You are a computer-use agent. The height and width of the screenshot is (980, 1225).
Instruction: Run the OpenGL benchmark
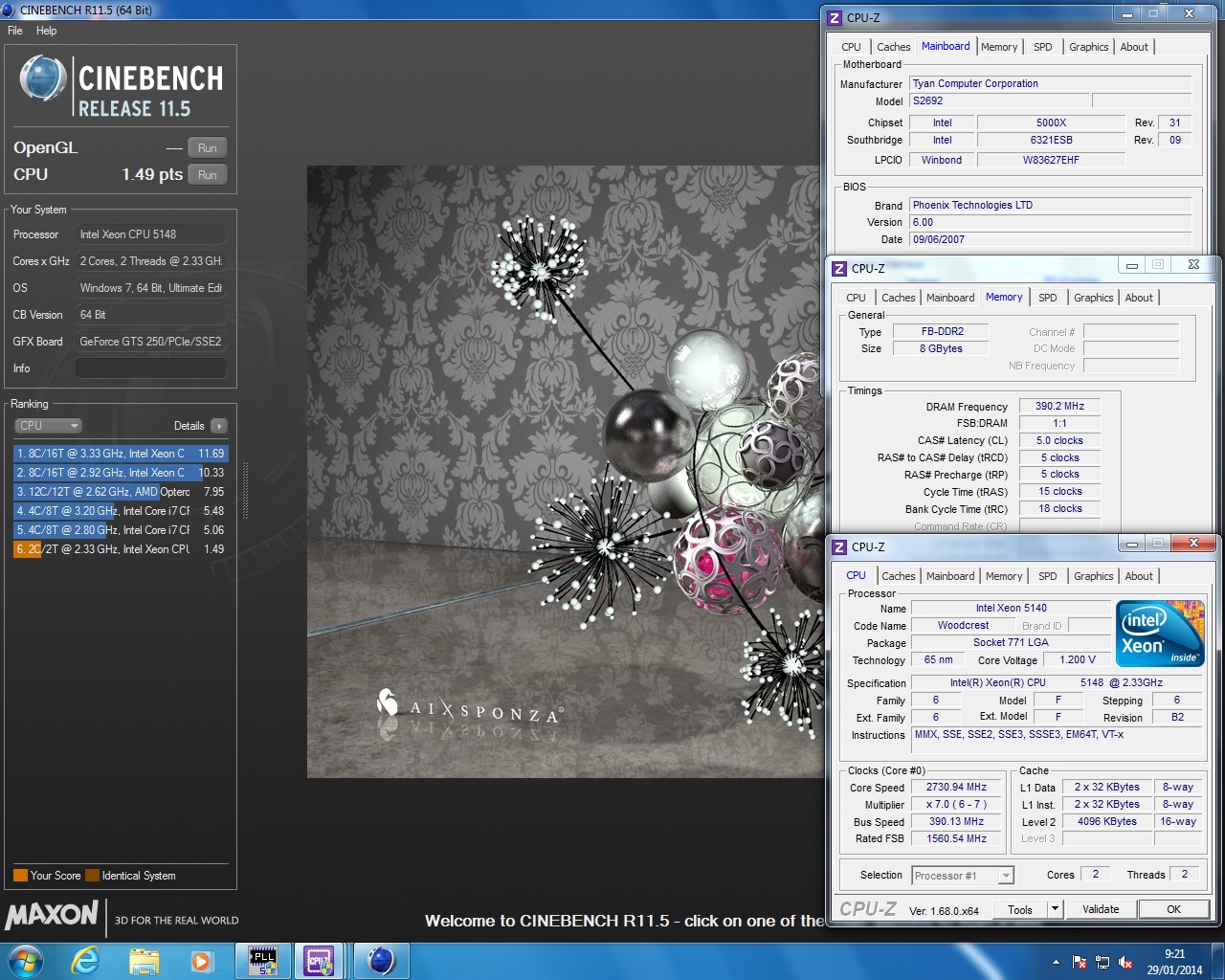coord(208,148)
